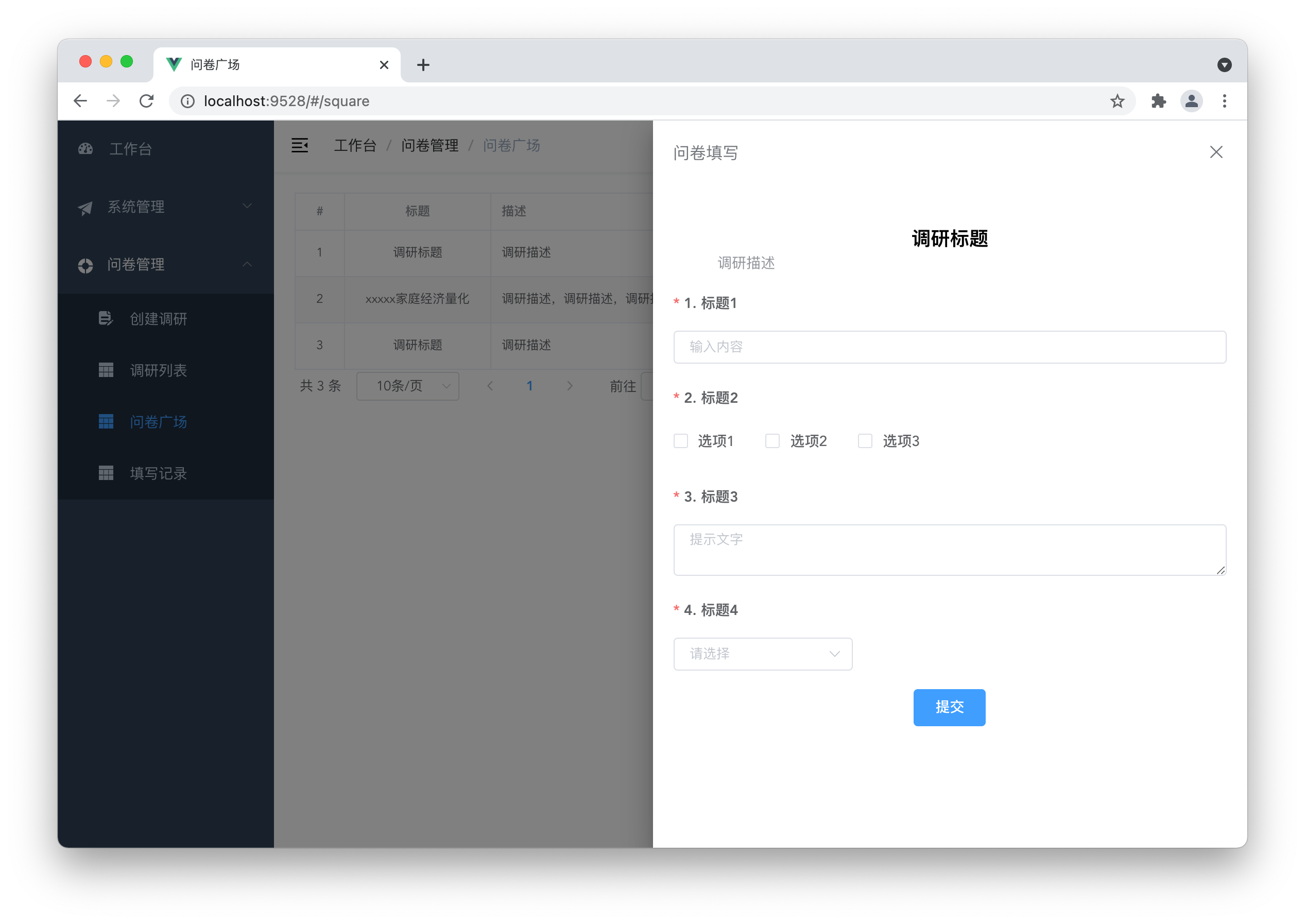Viewport: 1305px width, 924px height.
Task: Click the site info icon in address bar
Action: point(188,101)
